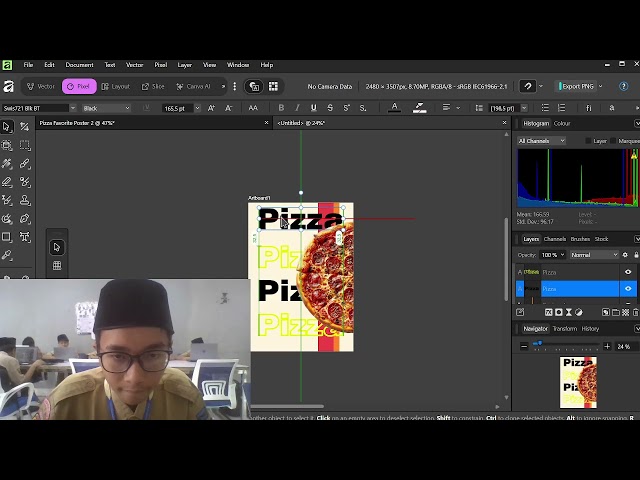Select the Clone stamp tool
The width and height of the screenshot is (640, 480).
[25, 200]
